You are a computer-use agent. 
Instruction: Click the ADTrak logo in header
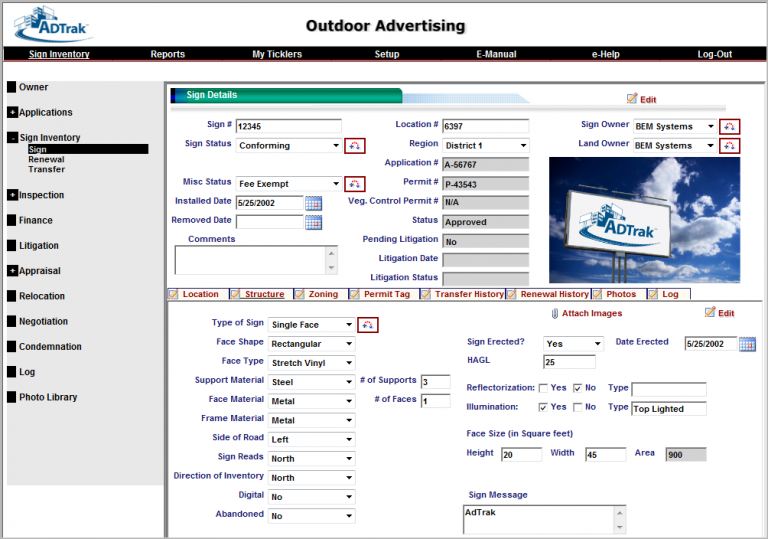(x=53, y=24)
